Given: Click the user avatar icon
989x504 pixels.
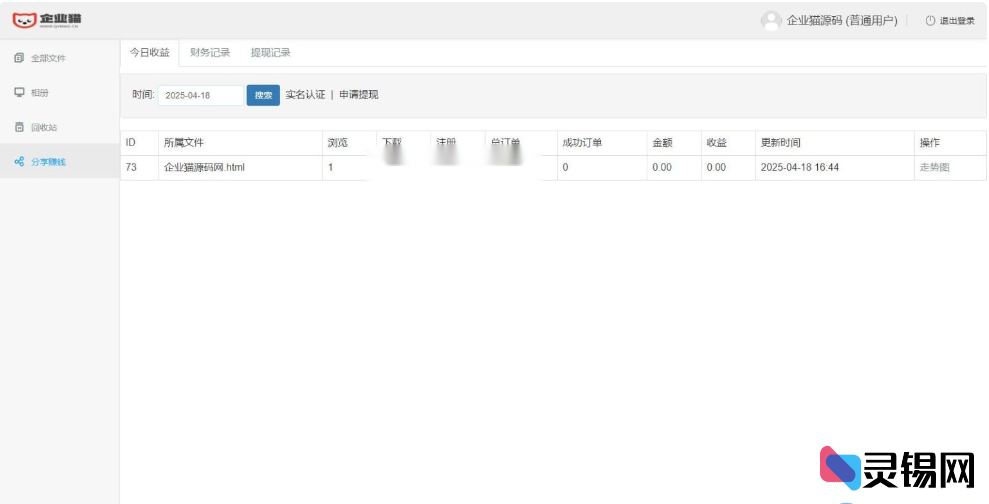Looking at the screenshot, I should [771, 21].
